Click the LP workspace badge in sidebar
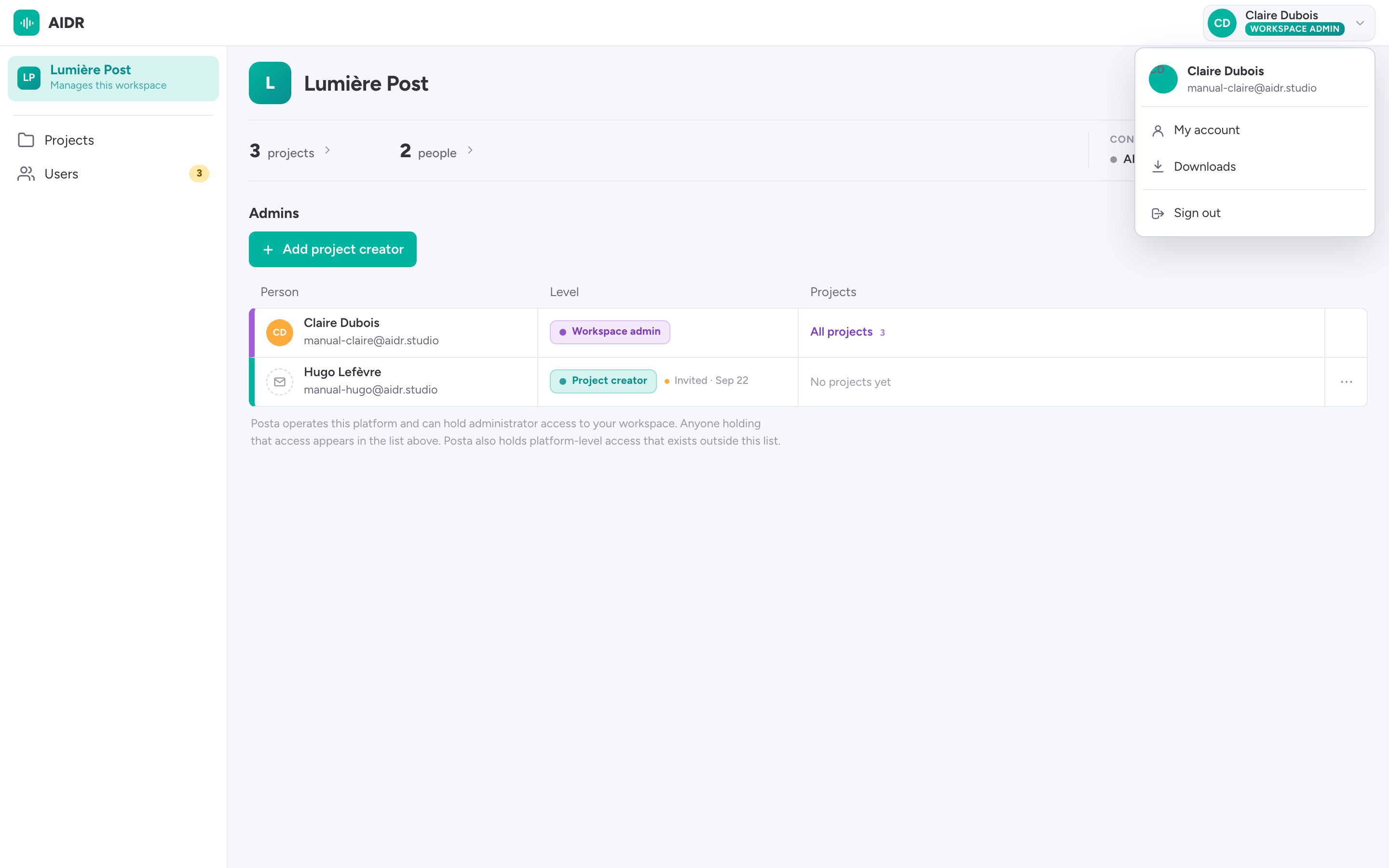 29,78
